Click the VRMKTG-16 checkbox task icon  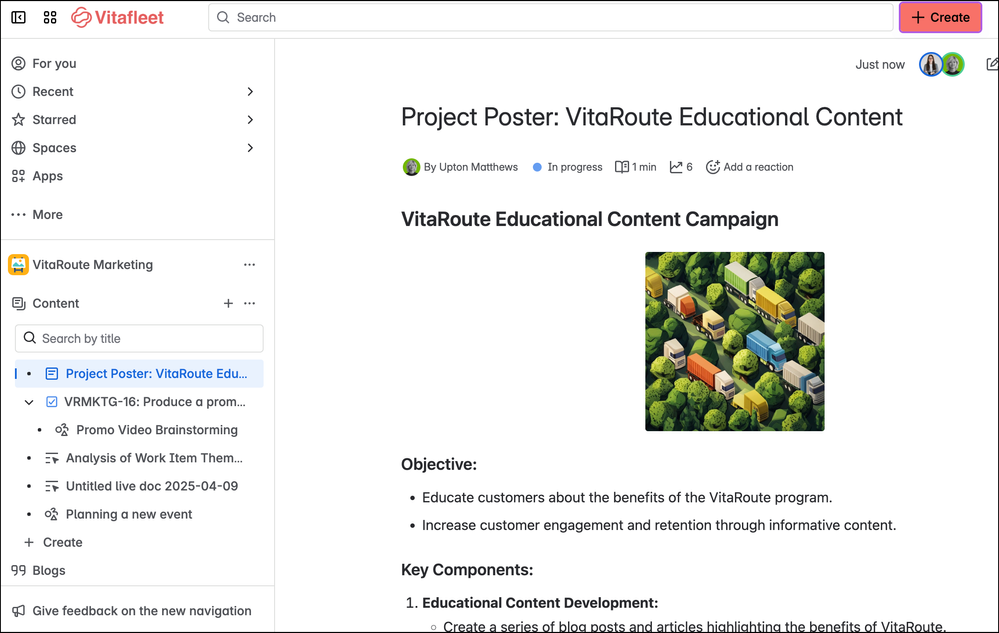(52, 402)
